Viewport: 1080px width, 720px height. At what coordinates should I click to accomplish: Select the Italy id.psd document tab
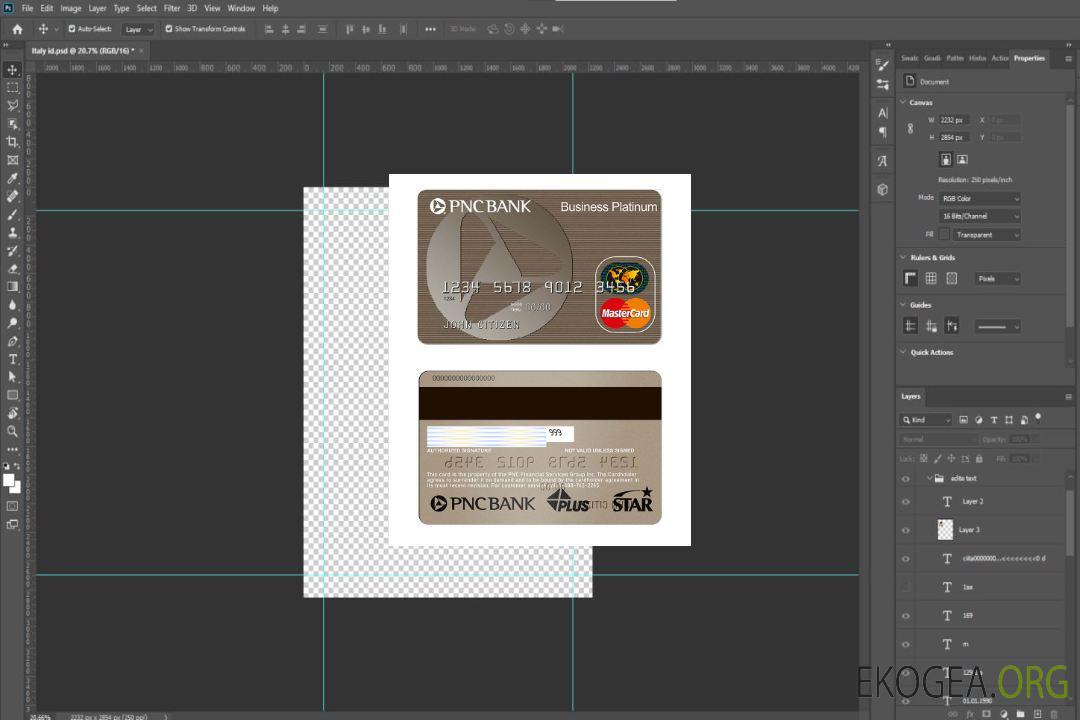[82, 51]
